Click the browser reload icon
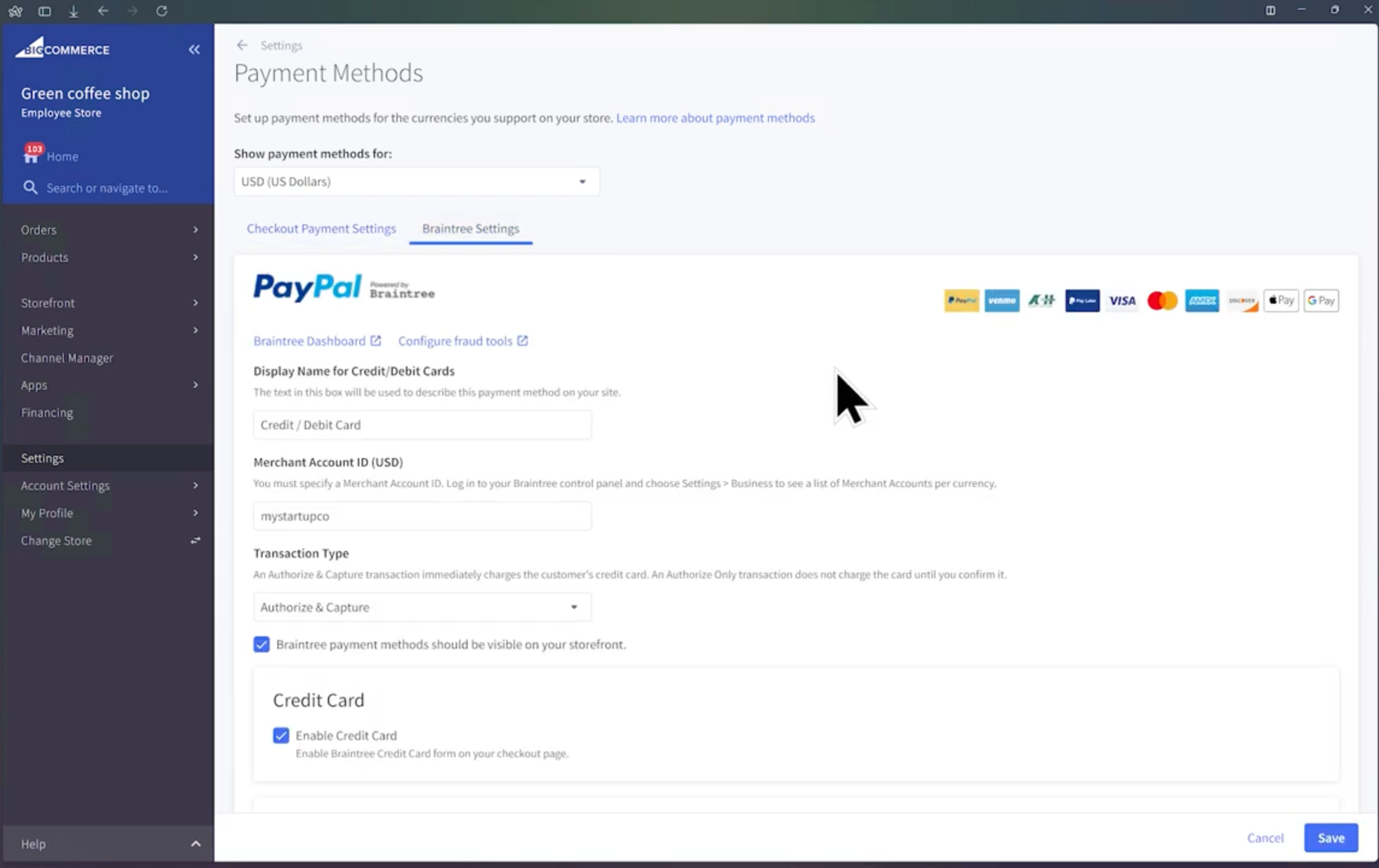 click(161, 11)
